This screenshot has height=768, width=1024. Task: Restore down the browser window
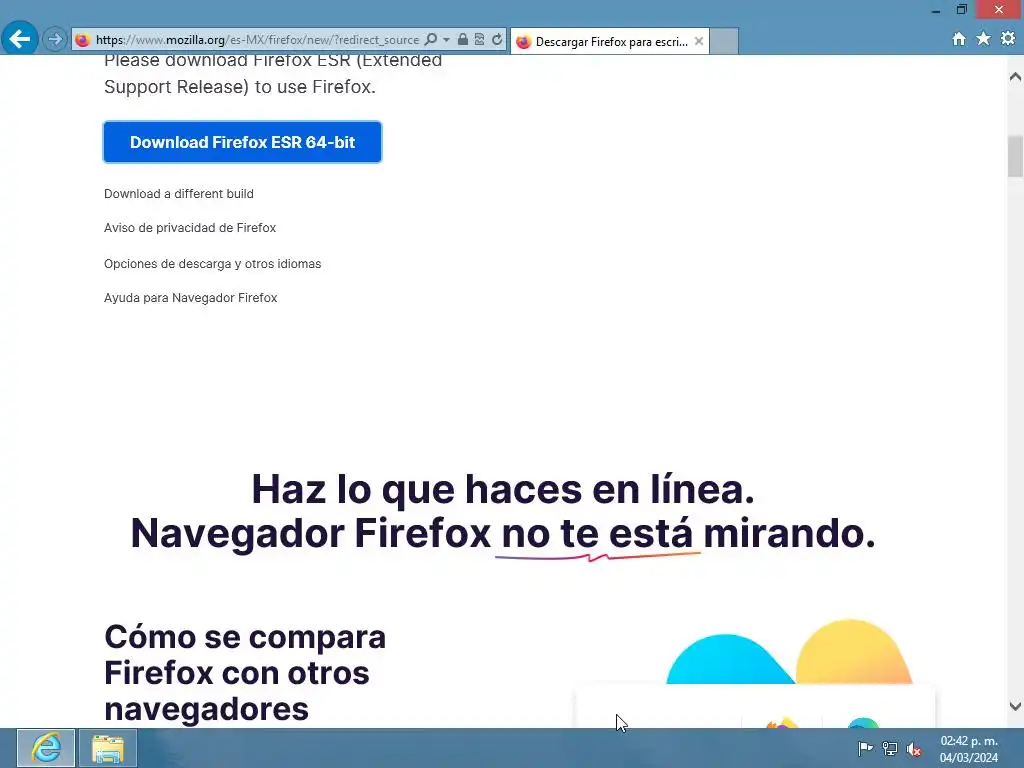(961, 10)
